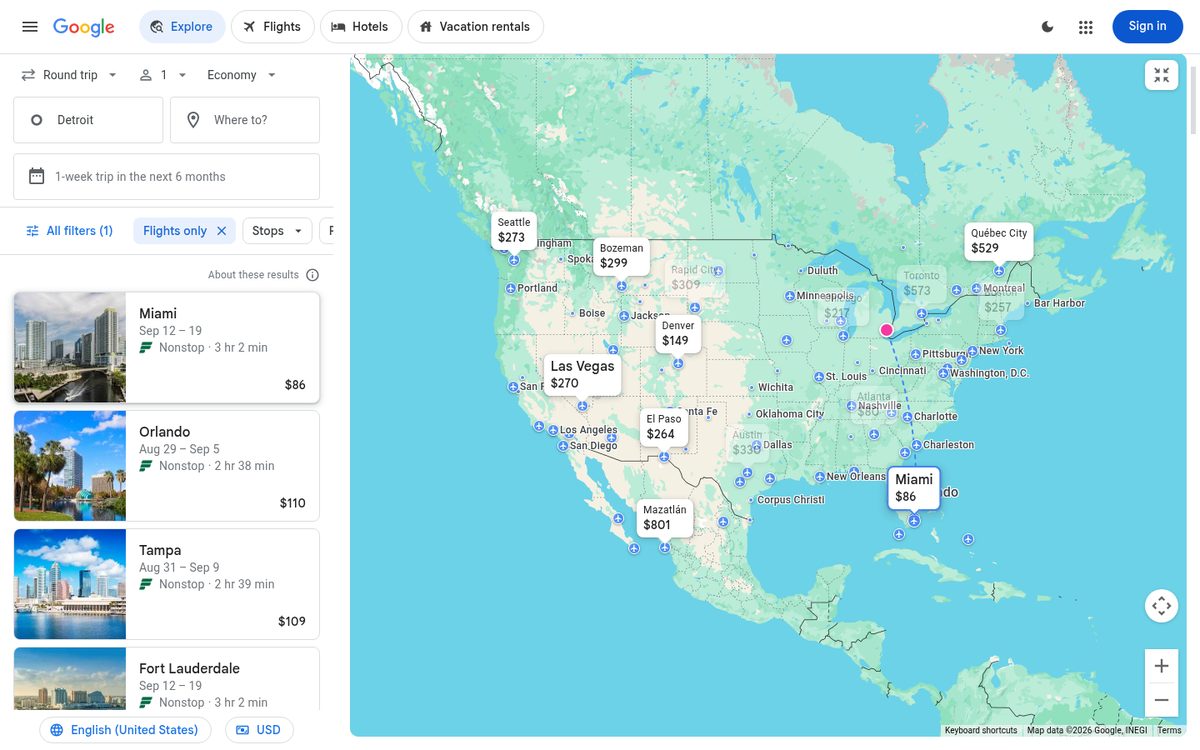Click the Denver $149 map label
Viewport: 1200px width, 750px height.
678,333
